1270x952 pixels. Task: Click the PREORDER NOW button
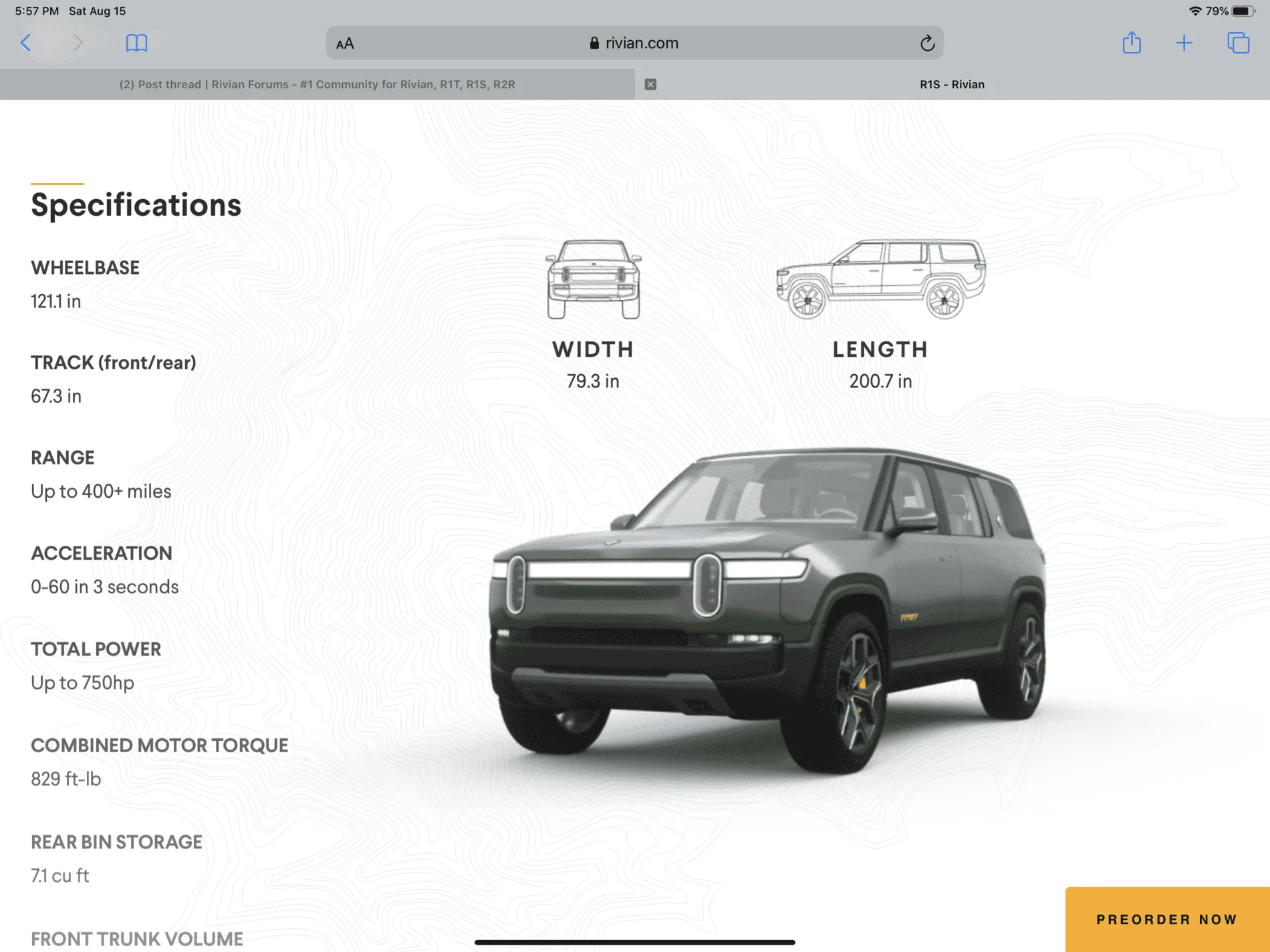1167,919
